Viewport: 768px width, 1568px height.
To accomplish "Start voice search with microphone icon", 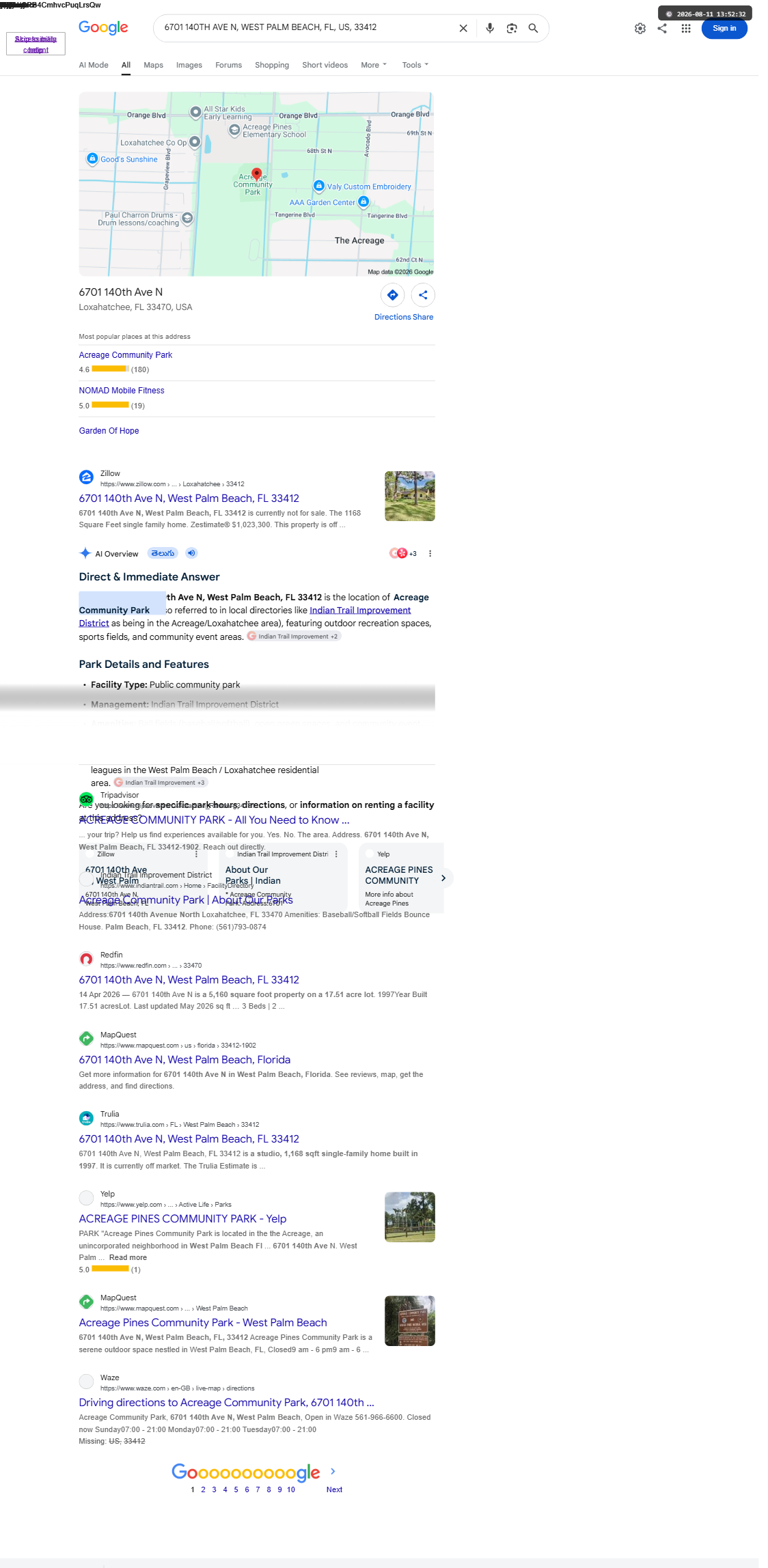I will 490,28.
